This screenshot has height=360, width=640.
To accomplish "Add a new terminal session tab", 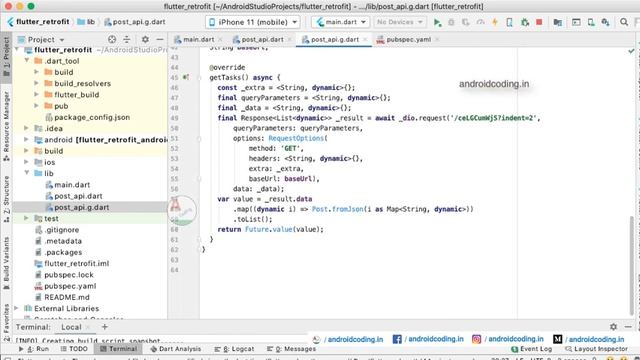I will click(104, 327).
